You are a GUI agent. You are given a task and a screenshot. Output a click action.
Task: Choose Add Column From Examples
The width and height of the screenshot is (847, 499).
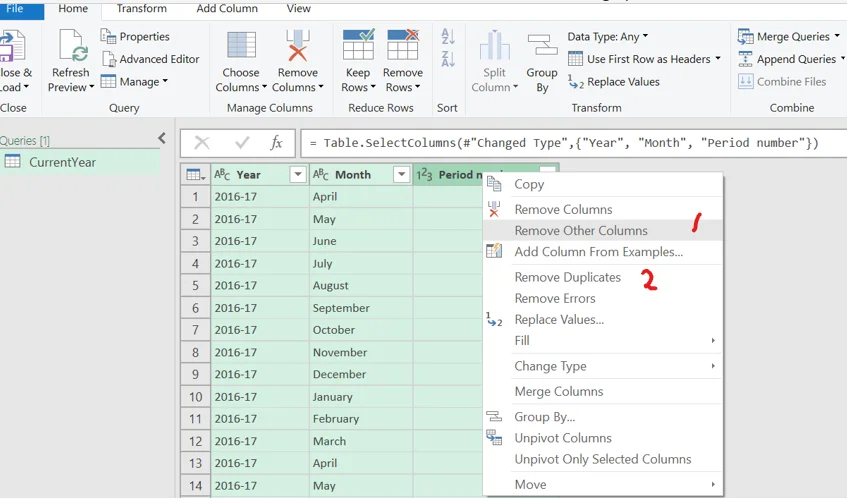(603, 252)
